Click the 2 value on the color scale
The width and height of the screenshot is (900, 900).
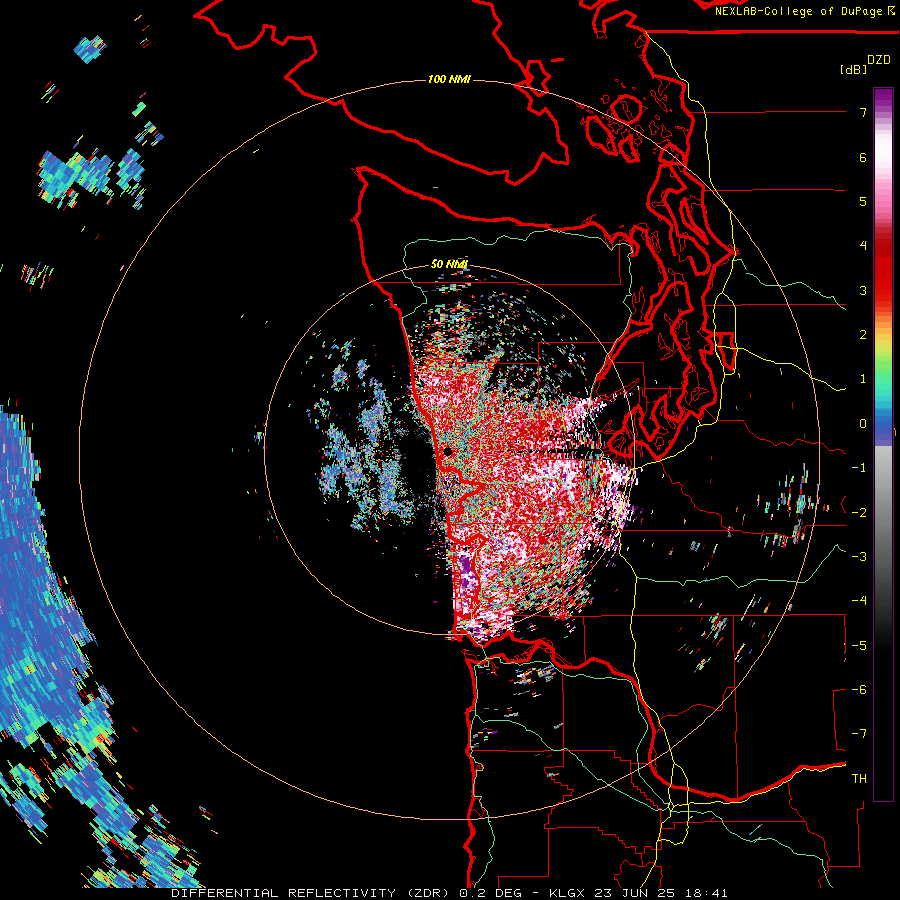(863, 335)
